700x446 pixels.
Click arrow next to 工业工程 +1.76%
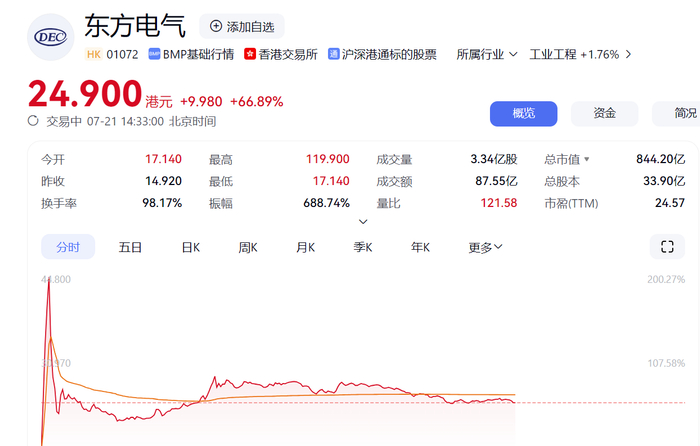point(629,54)
